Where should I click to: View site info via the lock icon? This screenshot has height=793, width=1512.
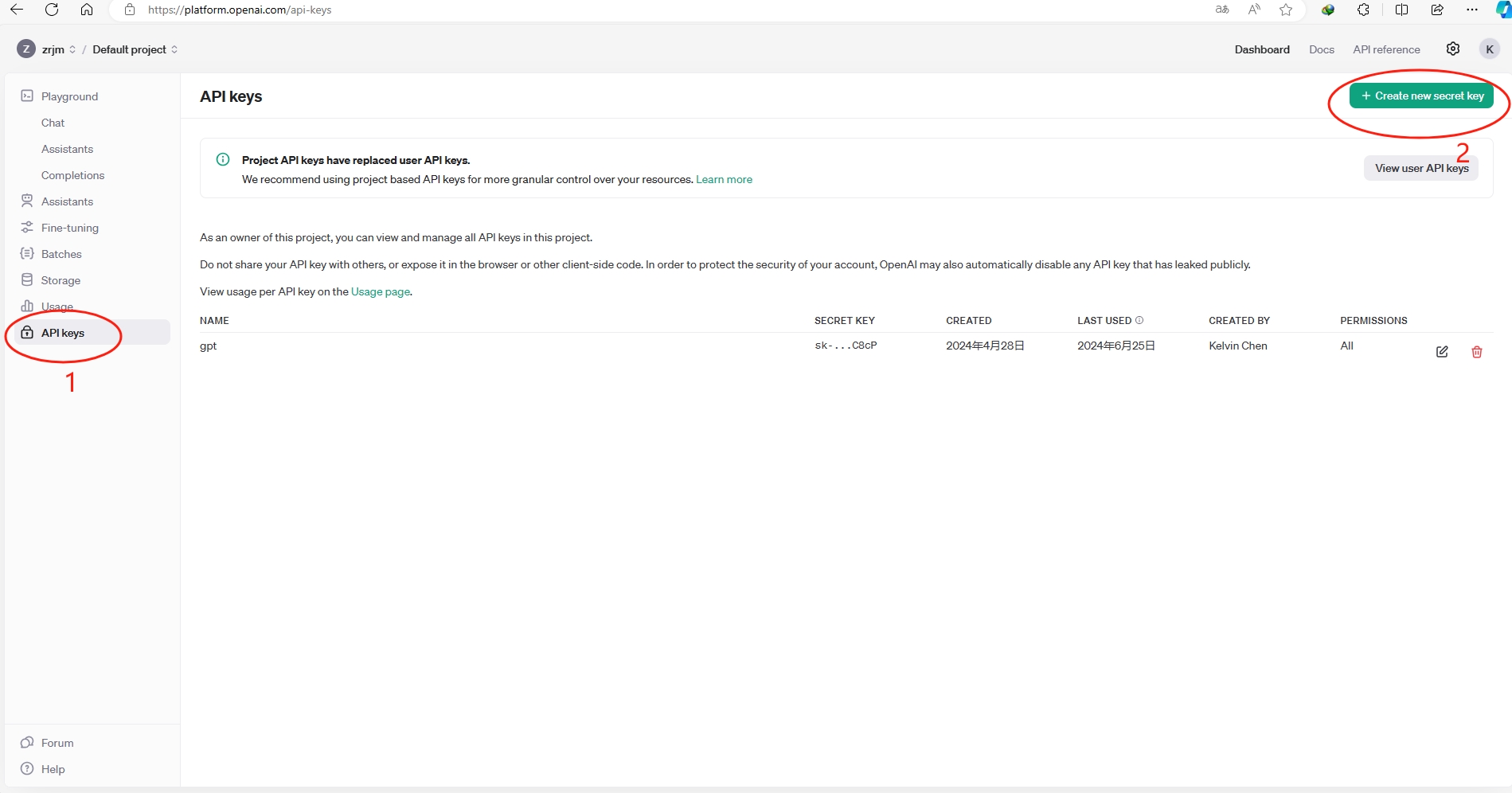130,10
